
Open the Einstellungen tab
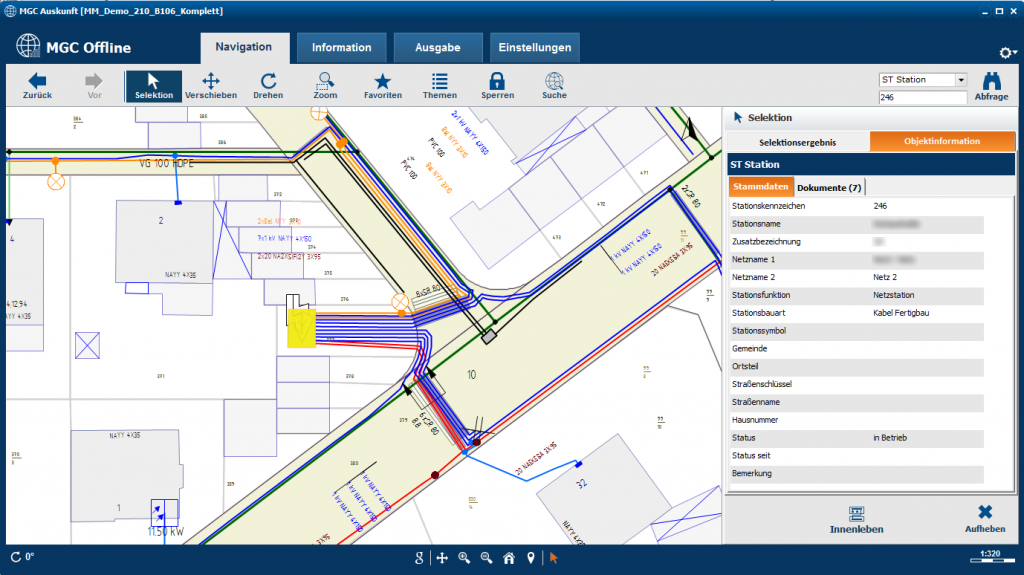point(535,48)
